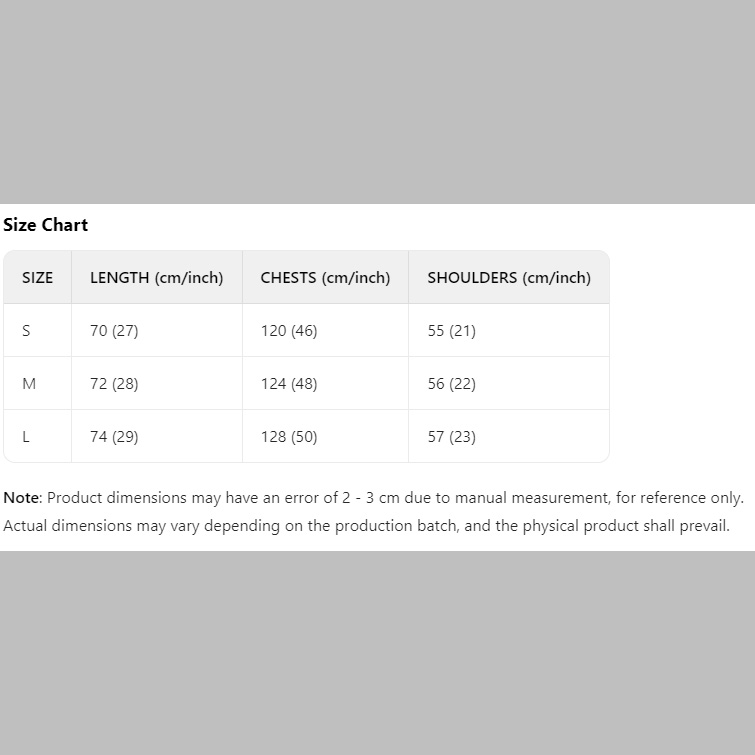Viewport: 755px width, 755px height.
Task: Select the CHESTS (cm/inch) column header
Action: [x=325, y=278]
